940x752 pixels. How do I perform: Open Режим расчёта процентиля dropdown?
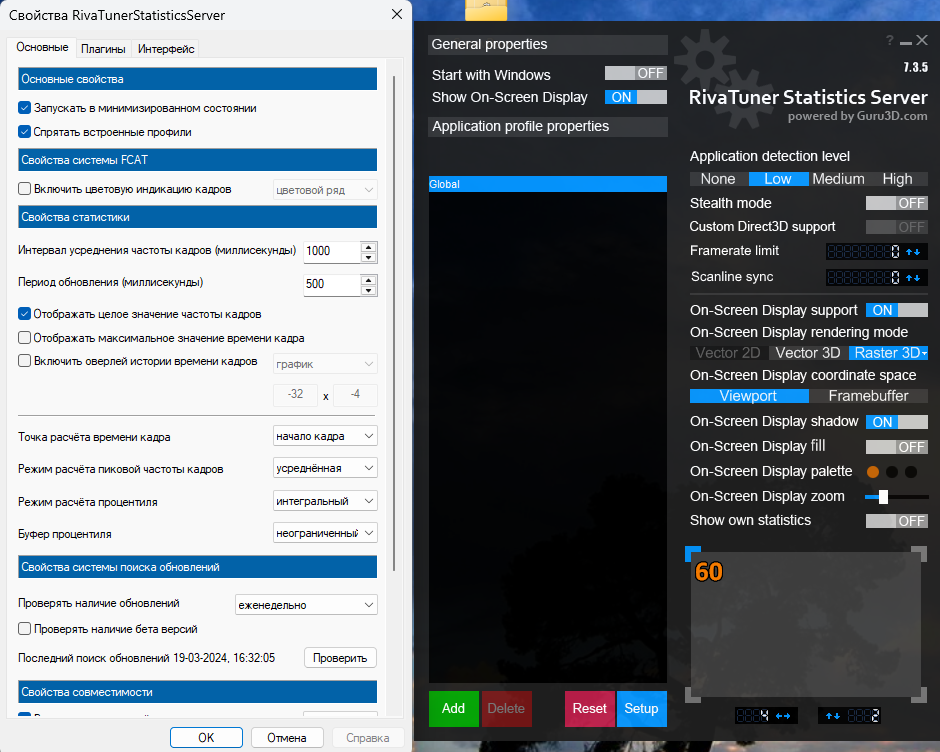click(x=325, y=501)
